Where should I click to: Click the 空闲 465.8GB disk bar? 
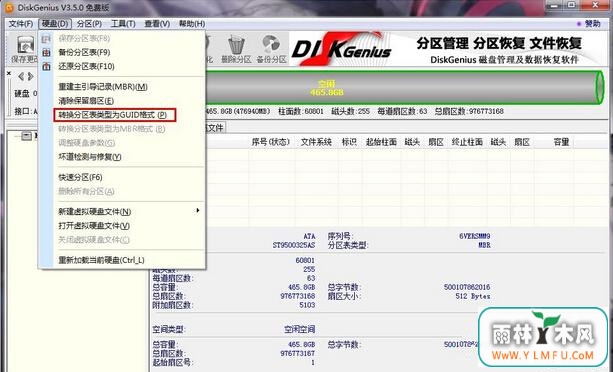coord(404,88)
